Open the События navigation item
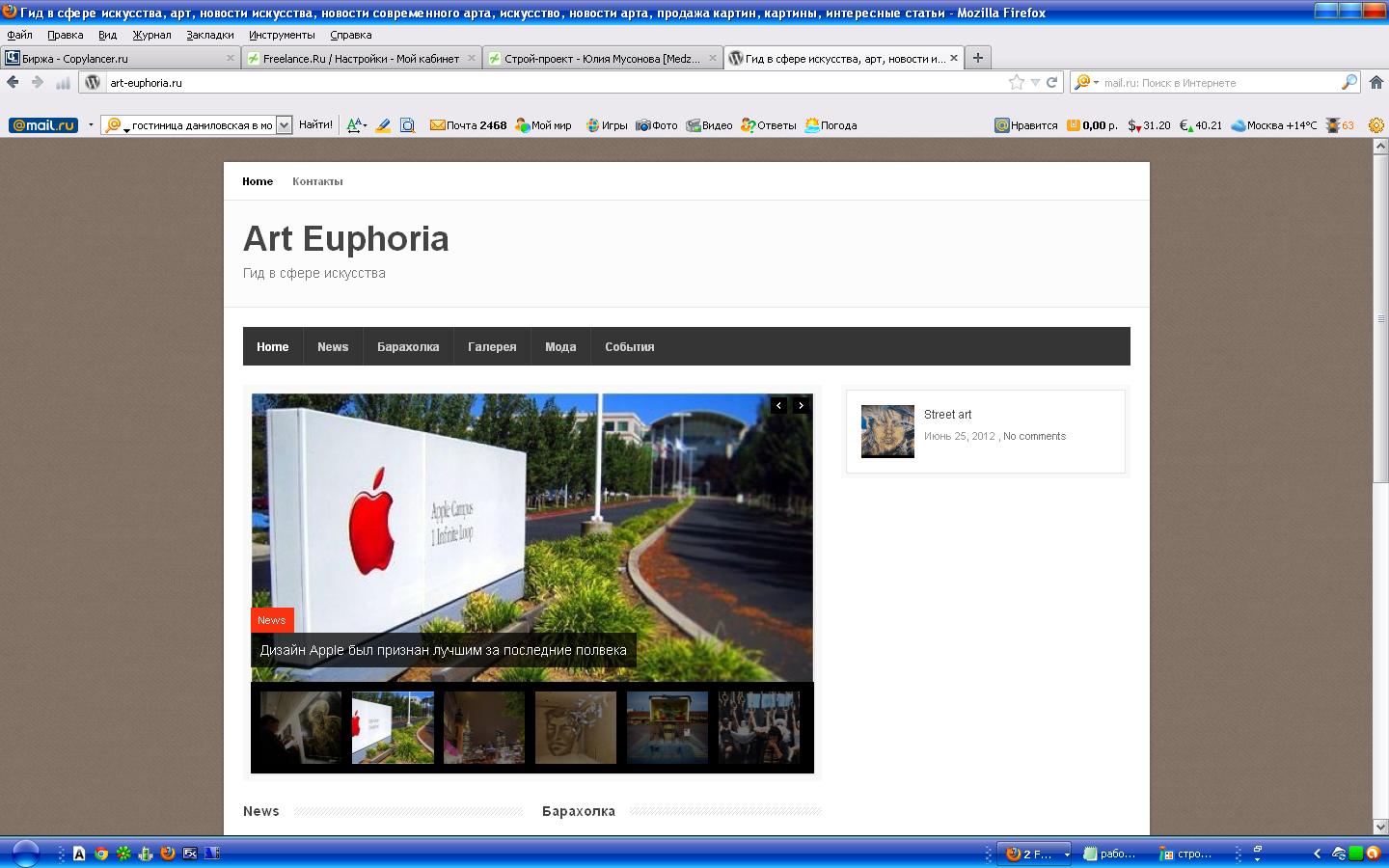 point(630,347)
